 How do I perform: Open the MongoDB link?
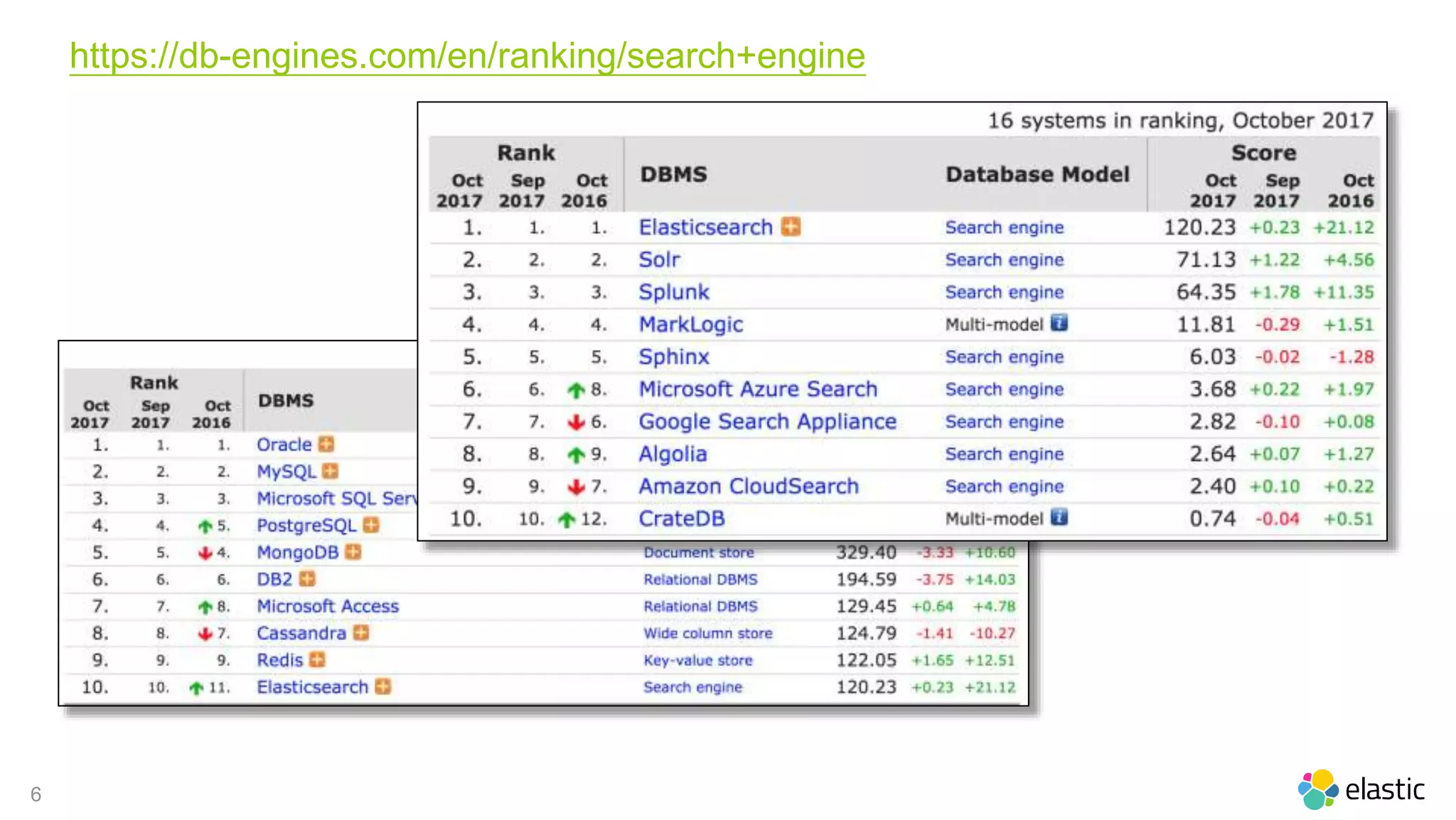[x=297, y=552]
